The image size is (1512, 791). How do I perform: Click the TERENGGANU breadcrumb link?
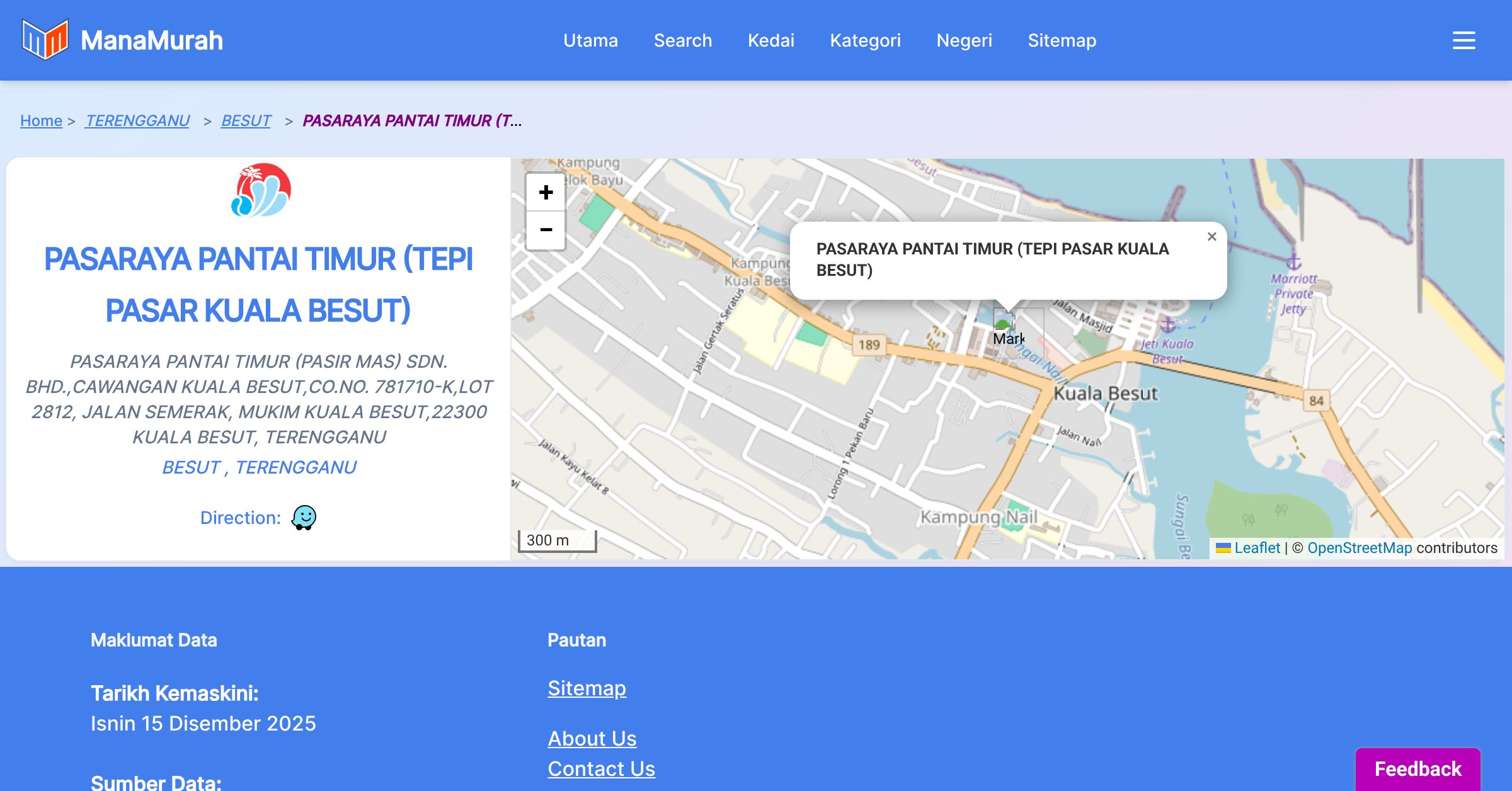137,120
